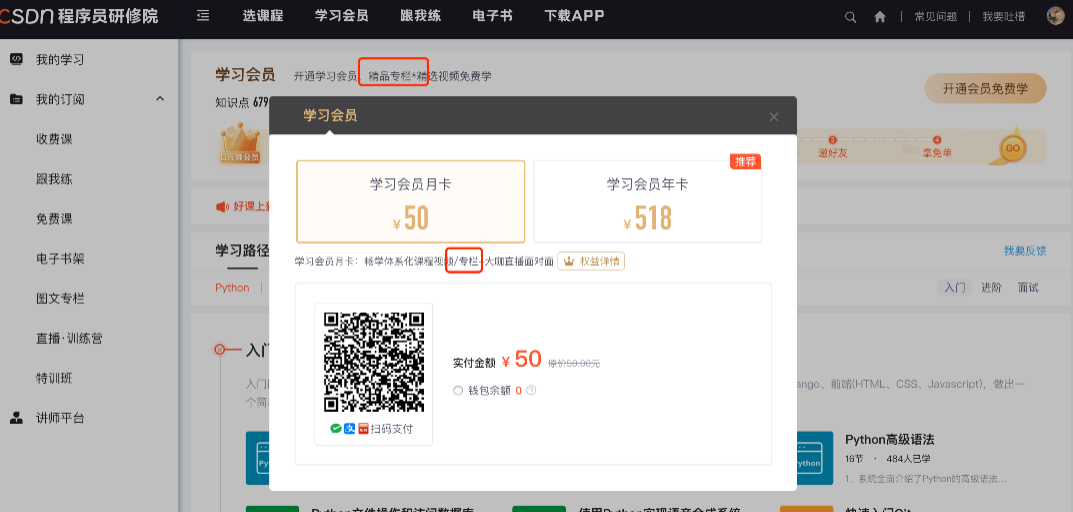Click the 0元领会员 crown graphic
1073x512 pixels.
click(240, 143)
